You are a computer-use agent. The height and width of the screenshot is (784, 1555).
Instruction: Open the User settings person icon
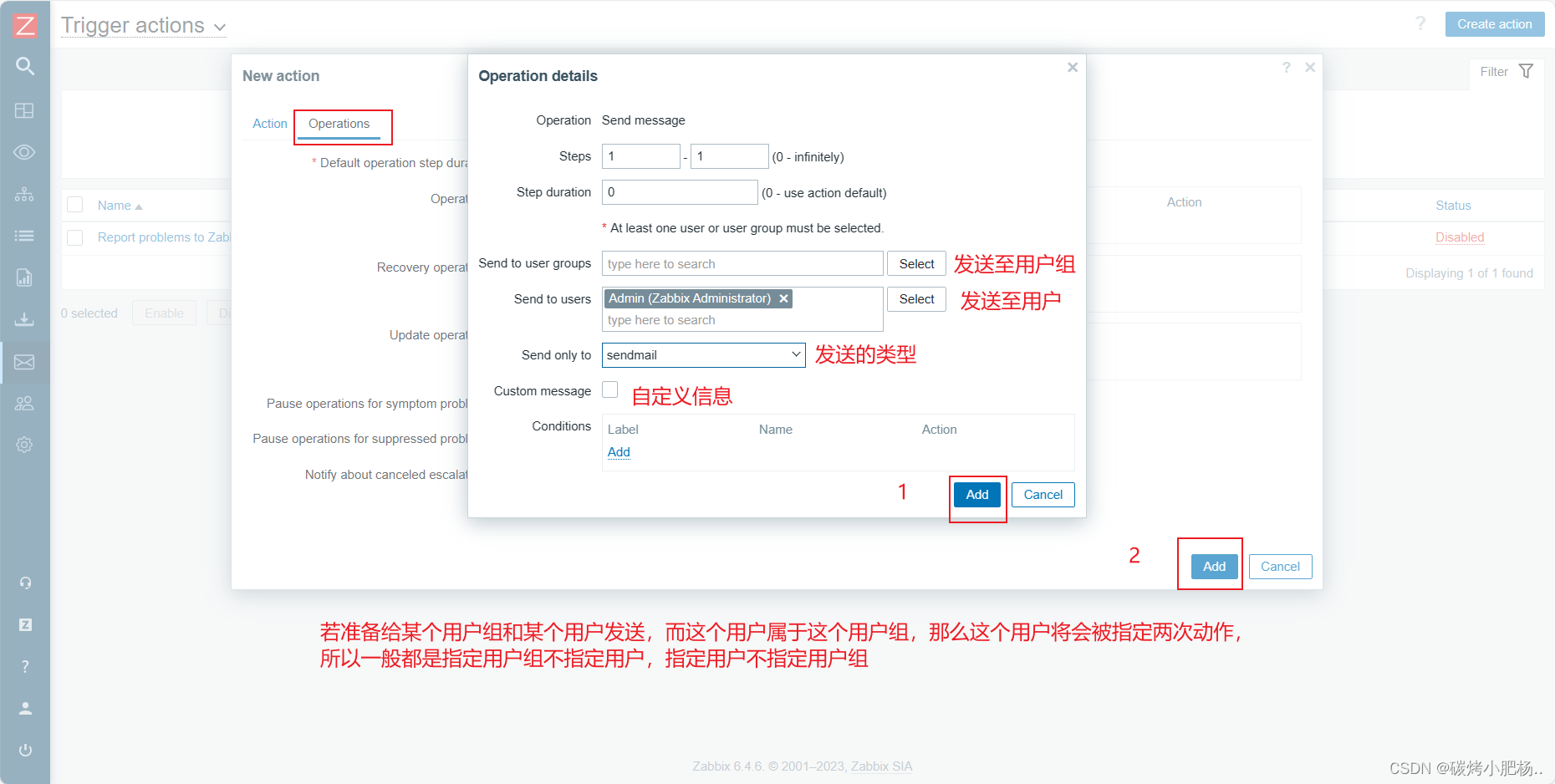click(x=25, y=708)
